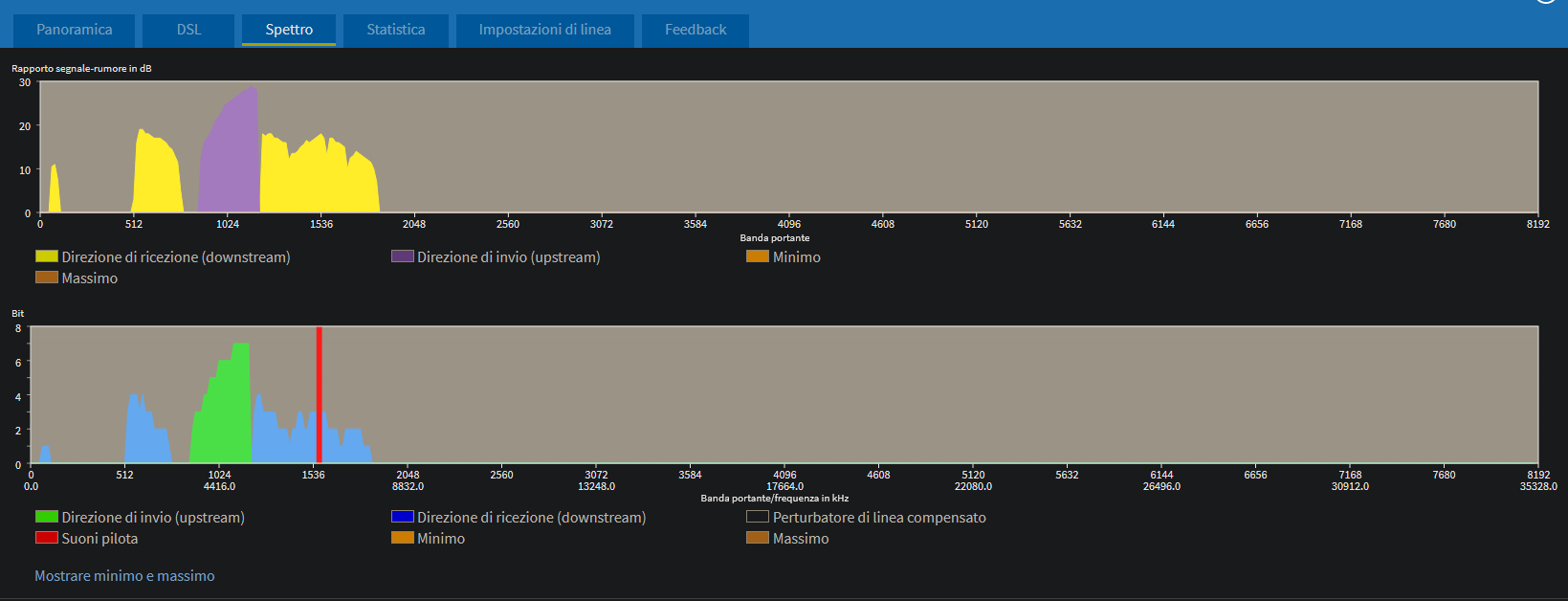
Task: Click the frequency value 13248.0
Action: pos(596,487)
